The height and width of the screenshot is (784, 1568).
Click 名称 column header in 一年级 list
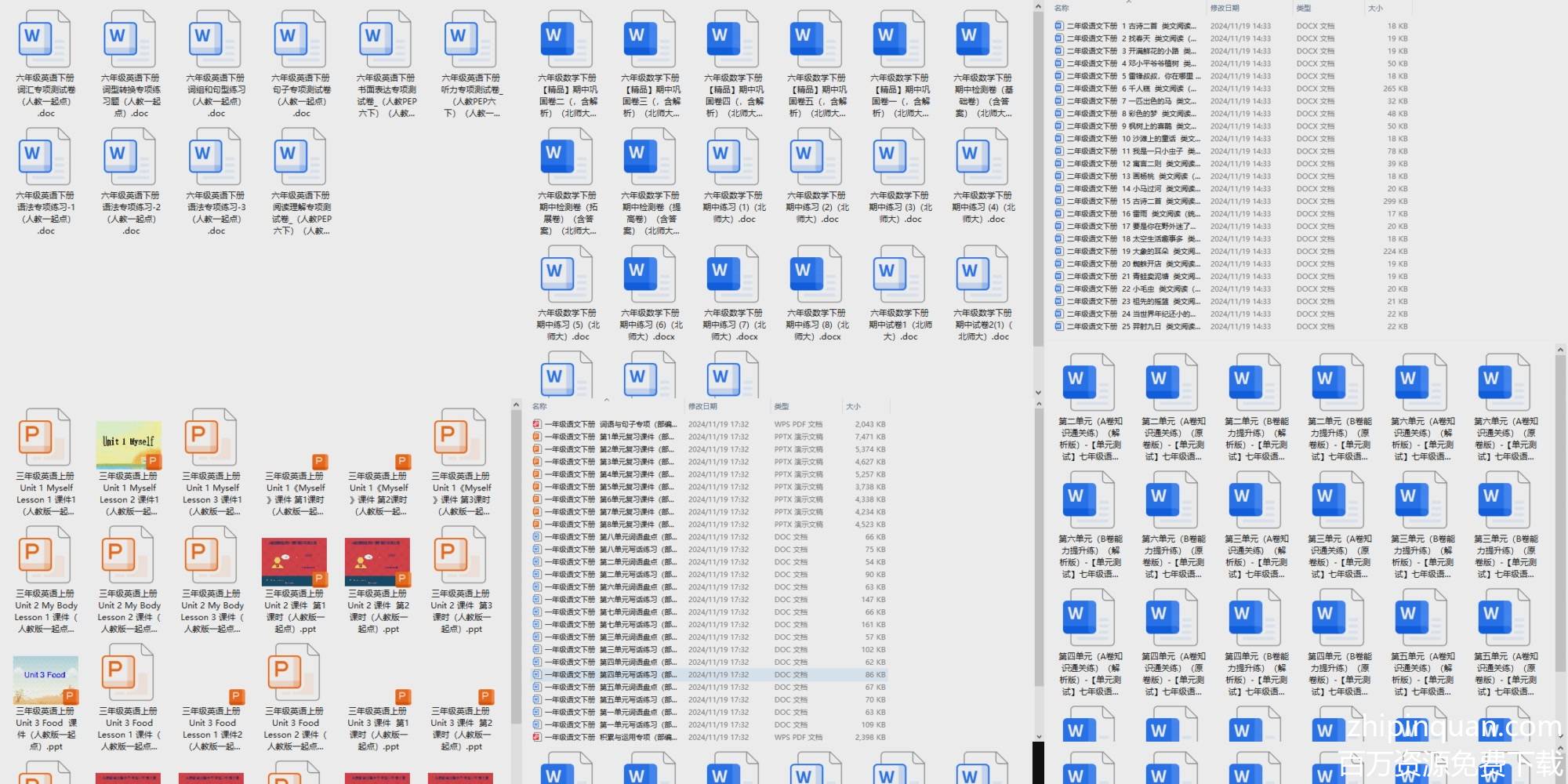point(539,406)
